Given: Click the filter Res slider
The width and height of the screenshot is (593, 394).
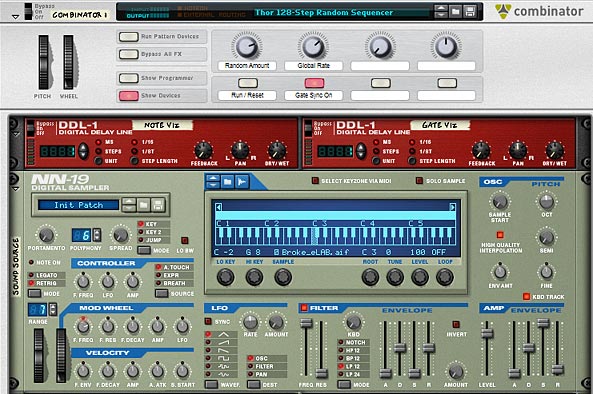Looking at the screenshot, I should [x=321, y=374].
